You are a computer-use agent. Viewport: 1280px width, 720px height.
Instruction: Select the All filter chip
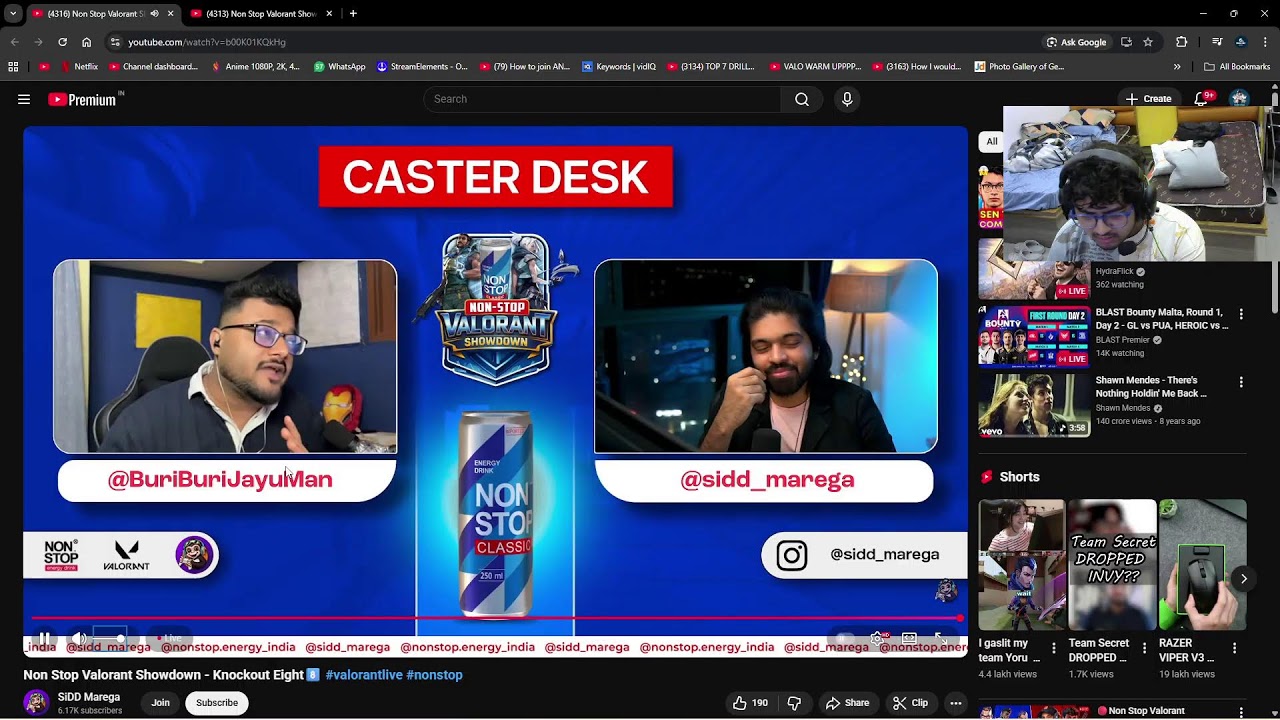coord(991,141)
